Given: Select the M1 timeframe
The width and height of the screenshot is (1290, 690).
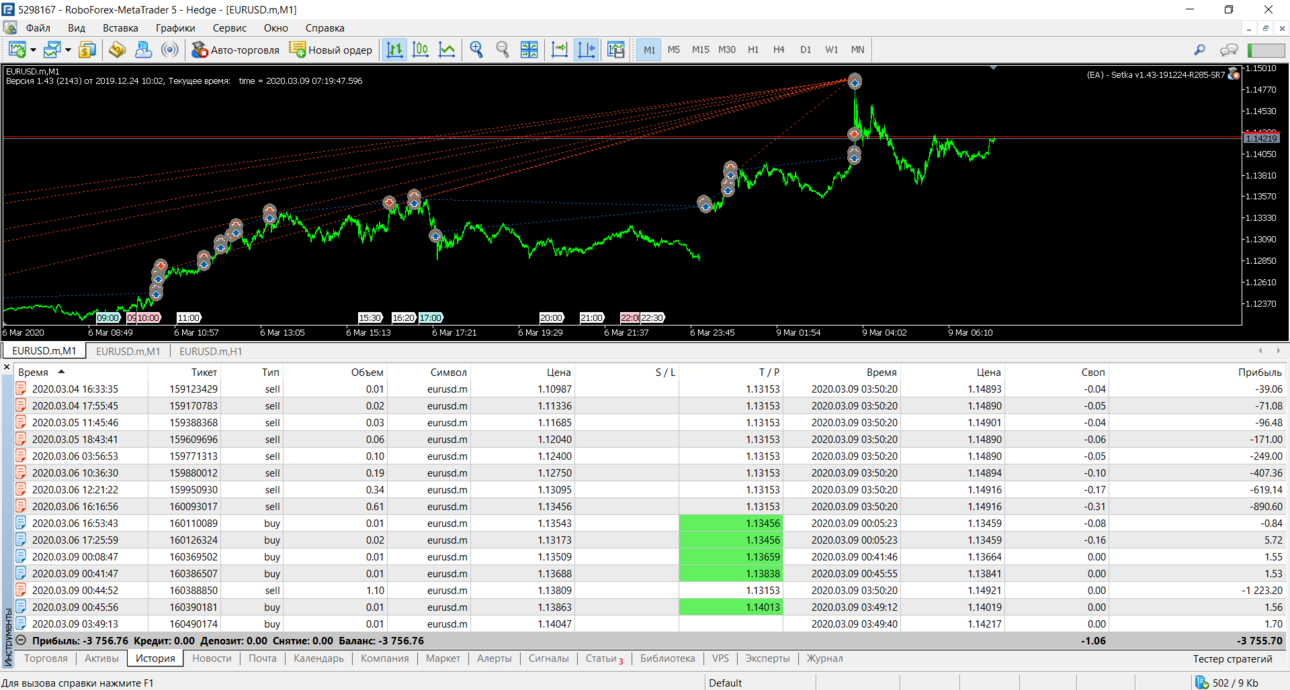Looking at the screenshot, I should pyautogui.click(x=649, y=49).
